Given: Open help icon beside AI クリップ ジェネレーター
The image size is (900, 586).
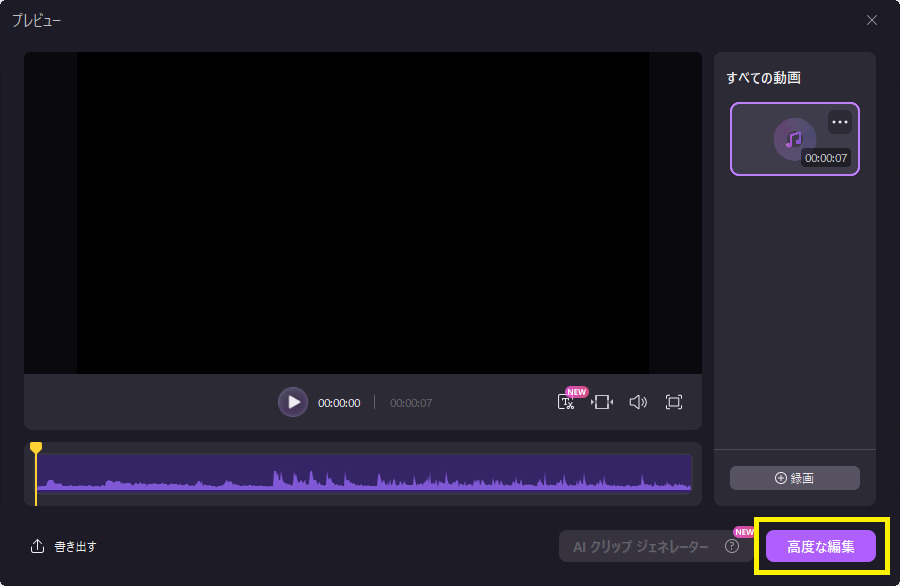Looking at the screenshot, I should tap(732, 546).
